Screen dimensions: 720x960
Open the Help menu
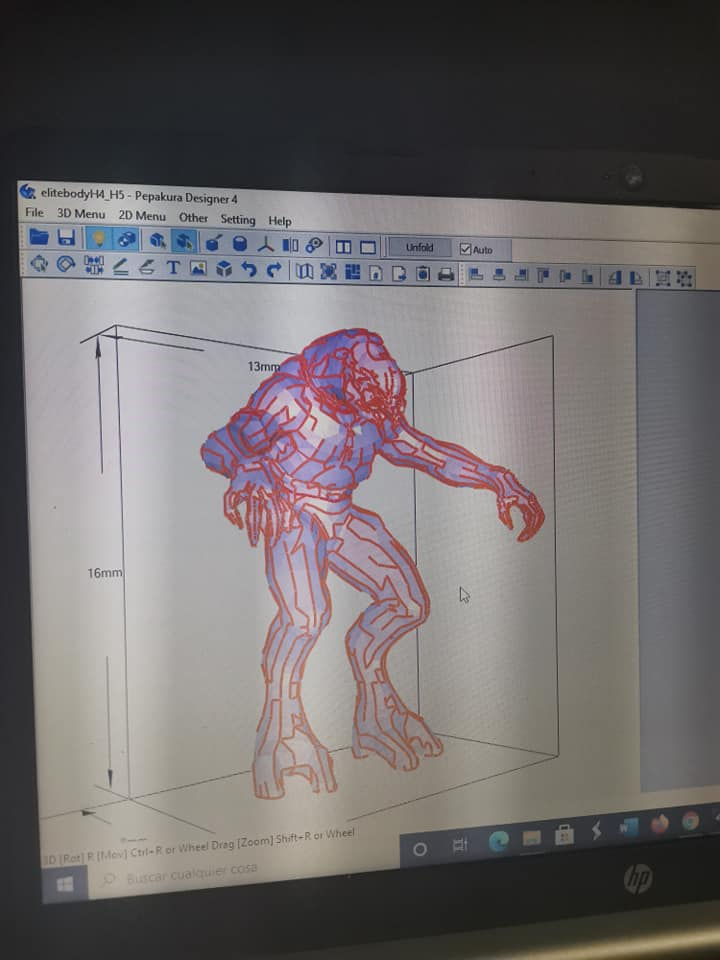(280, 221)
